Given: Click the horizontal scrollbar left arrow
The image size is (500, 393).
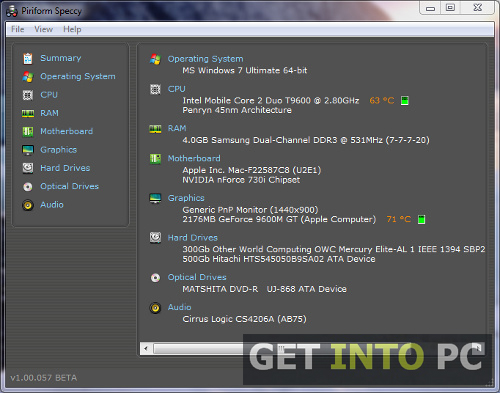Looking at the screenshot, I should [x=146, y=349].
